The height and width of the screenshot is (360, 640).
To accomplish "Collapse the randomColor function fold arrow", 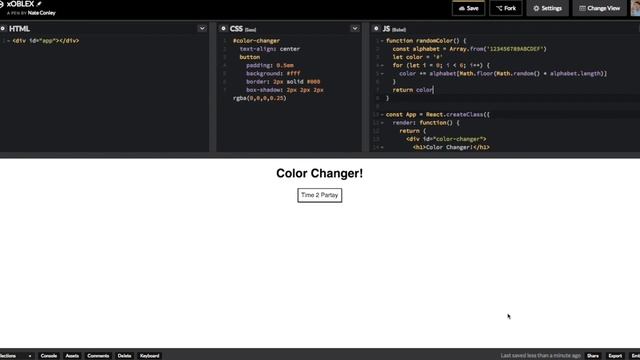I will pos(382,41).
